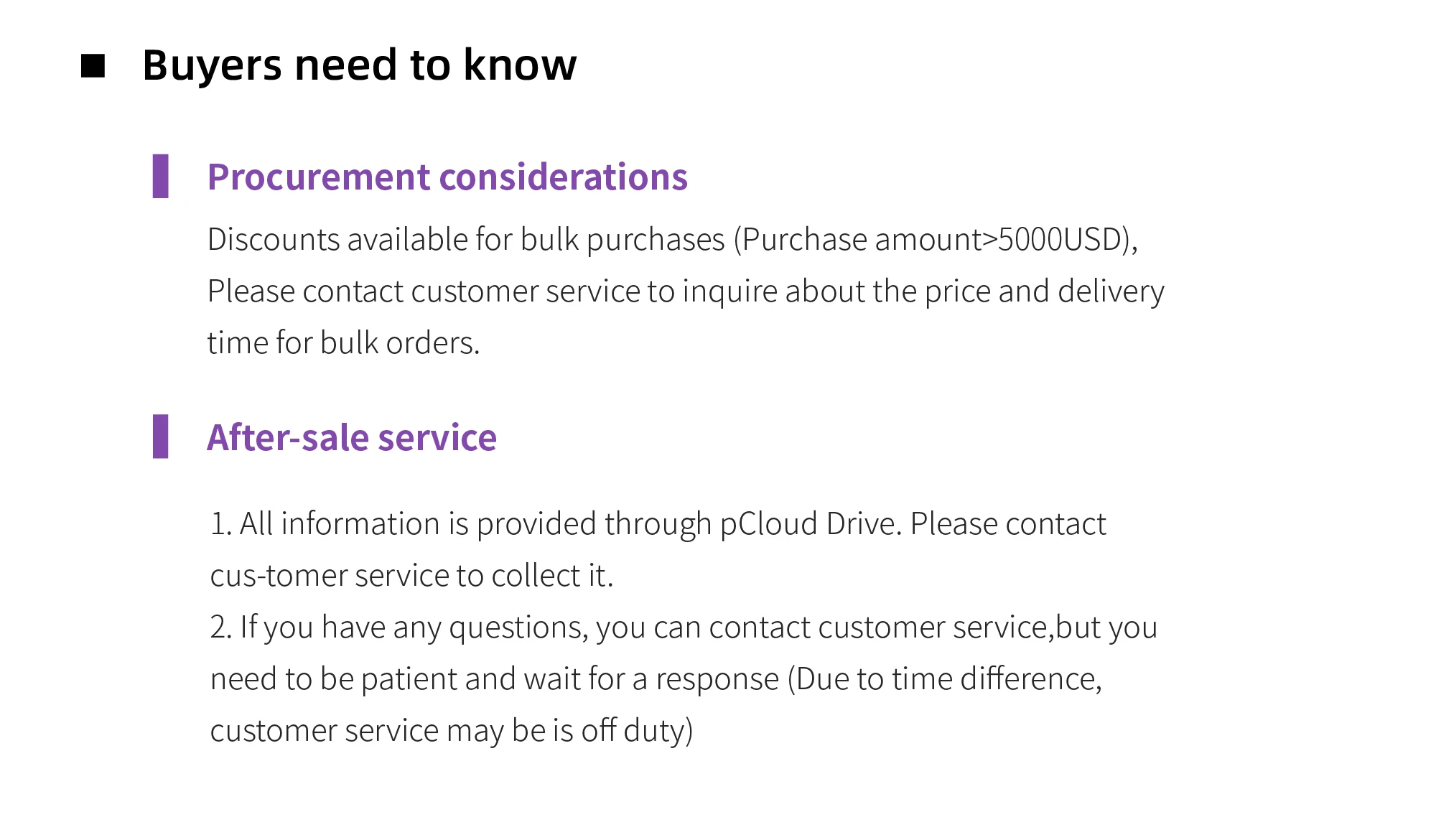Select the 'Procurement considerations' heading
Viewport: 1436px width, 840px height.
tap(447, 177)
